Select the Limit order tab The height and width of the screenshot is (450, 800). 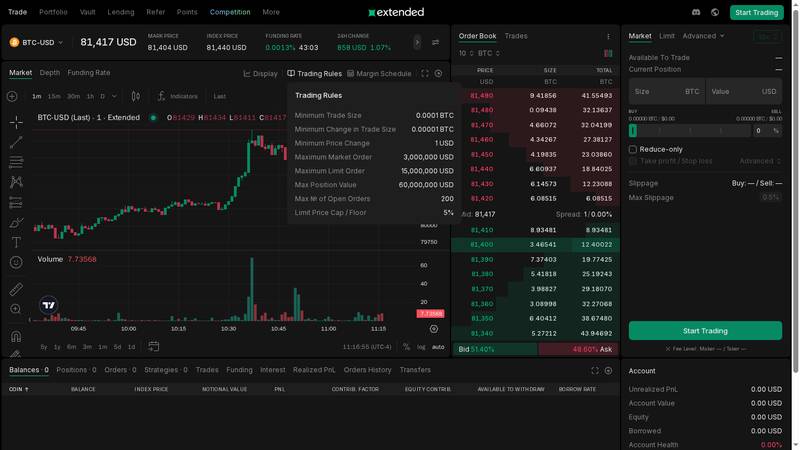(666, 36)
